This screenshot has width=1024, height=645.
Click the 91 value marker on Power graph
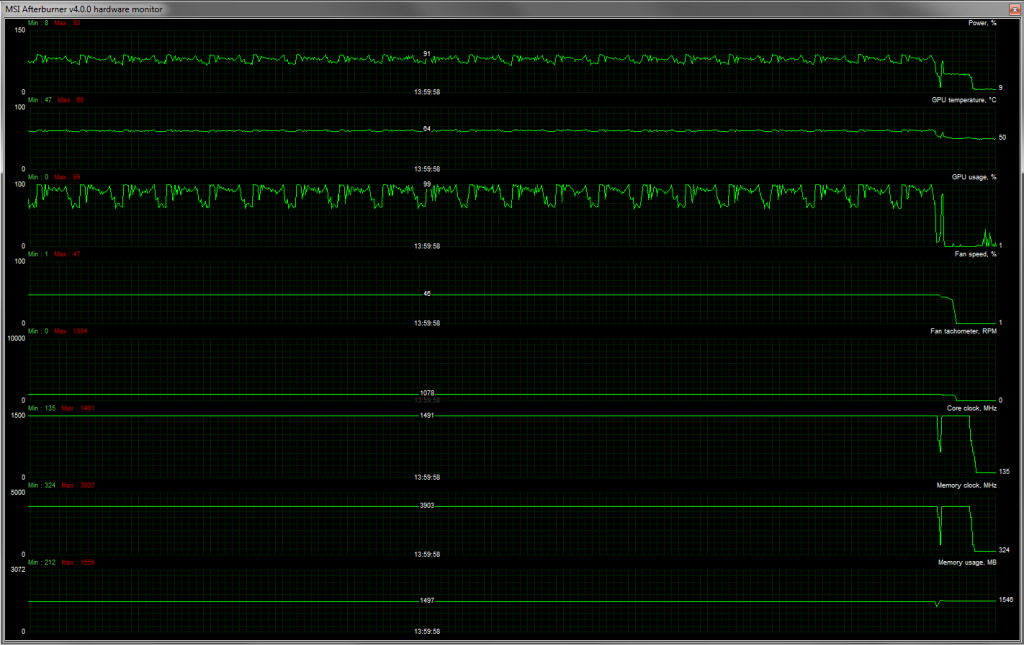click(x=427, y=53)
